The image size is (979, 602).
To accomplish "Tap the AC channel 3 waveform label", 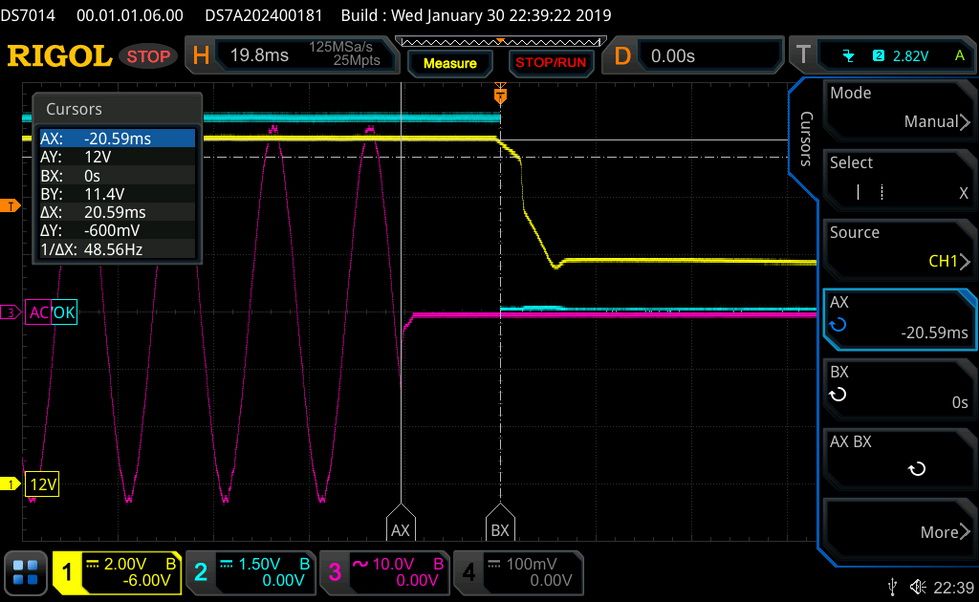I will [x=38, y=312].
